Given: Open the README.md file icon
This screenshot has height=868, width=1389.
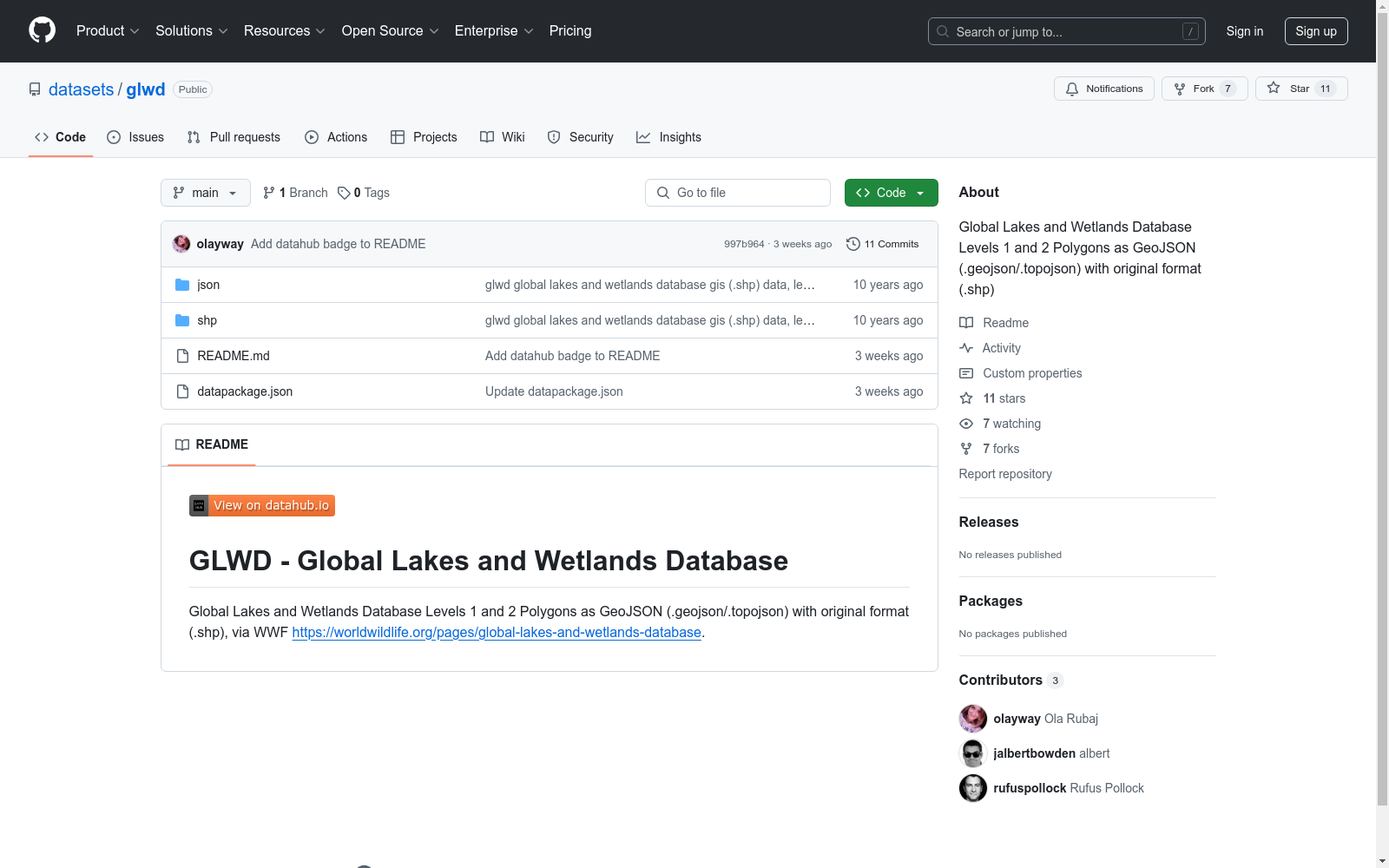Looking at the screenshot, I should click(x=182, y=355).
